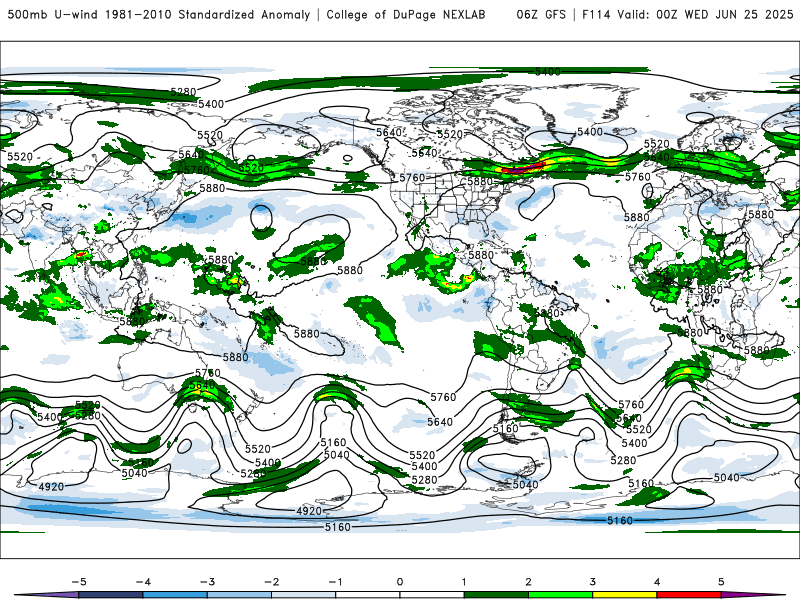Click the positive "2" colorbar tick label
The width and height of the screenshot is (800, 600).
[x=528, y=582]
